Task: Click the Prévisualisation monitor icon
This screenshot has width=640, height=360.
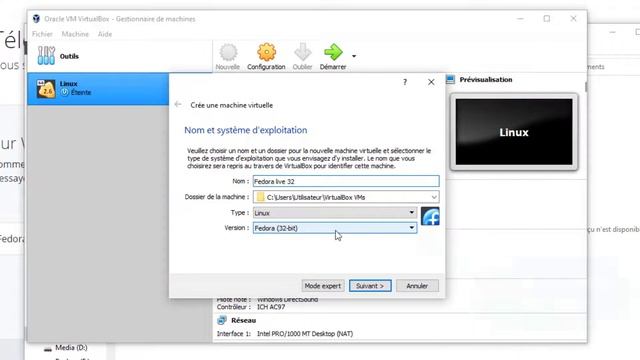Action: click(x=450, y=80)
